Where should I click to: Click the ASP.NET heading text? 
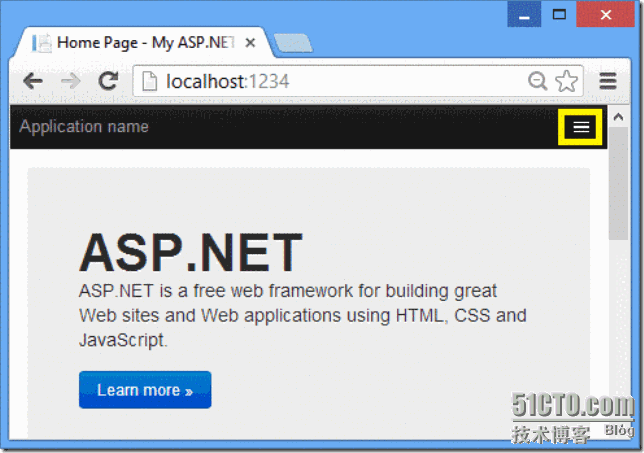click(x=191, y=253)
